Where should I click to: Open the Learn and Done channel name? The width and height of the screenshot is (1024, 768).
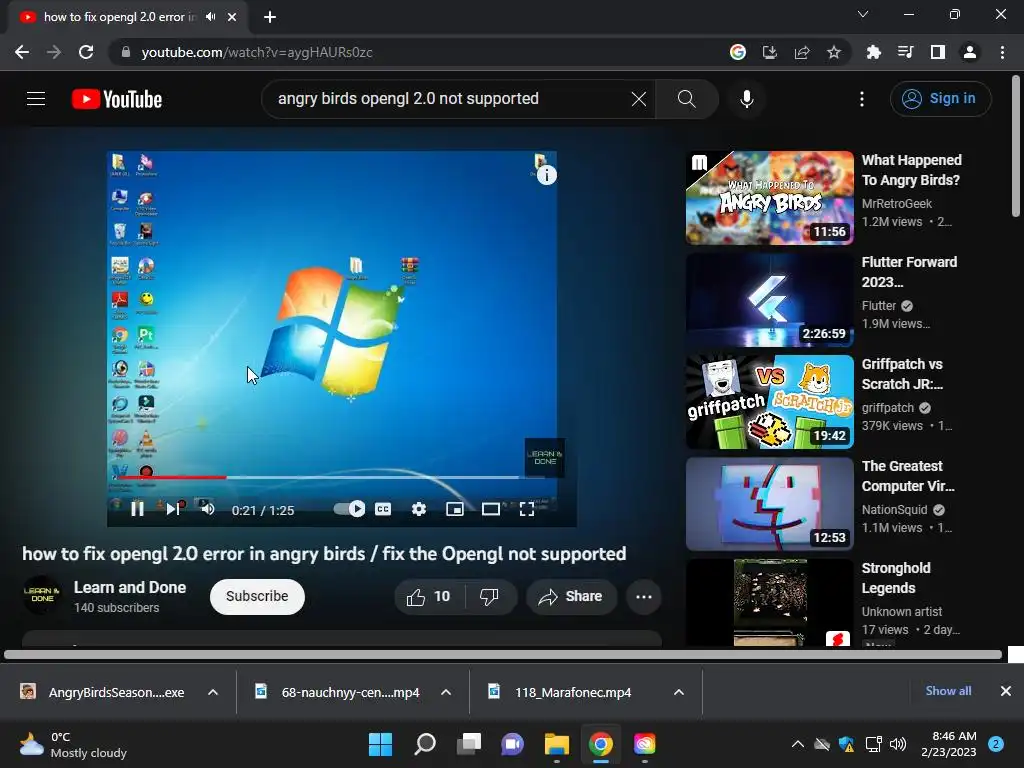130,587
